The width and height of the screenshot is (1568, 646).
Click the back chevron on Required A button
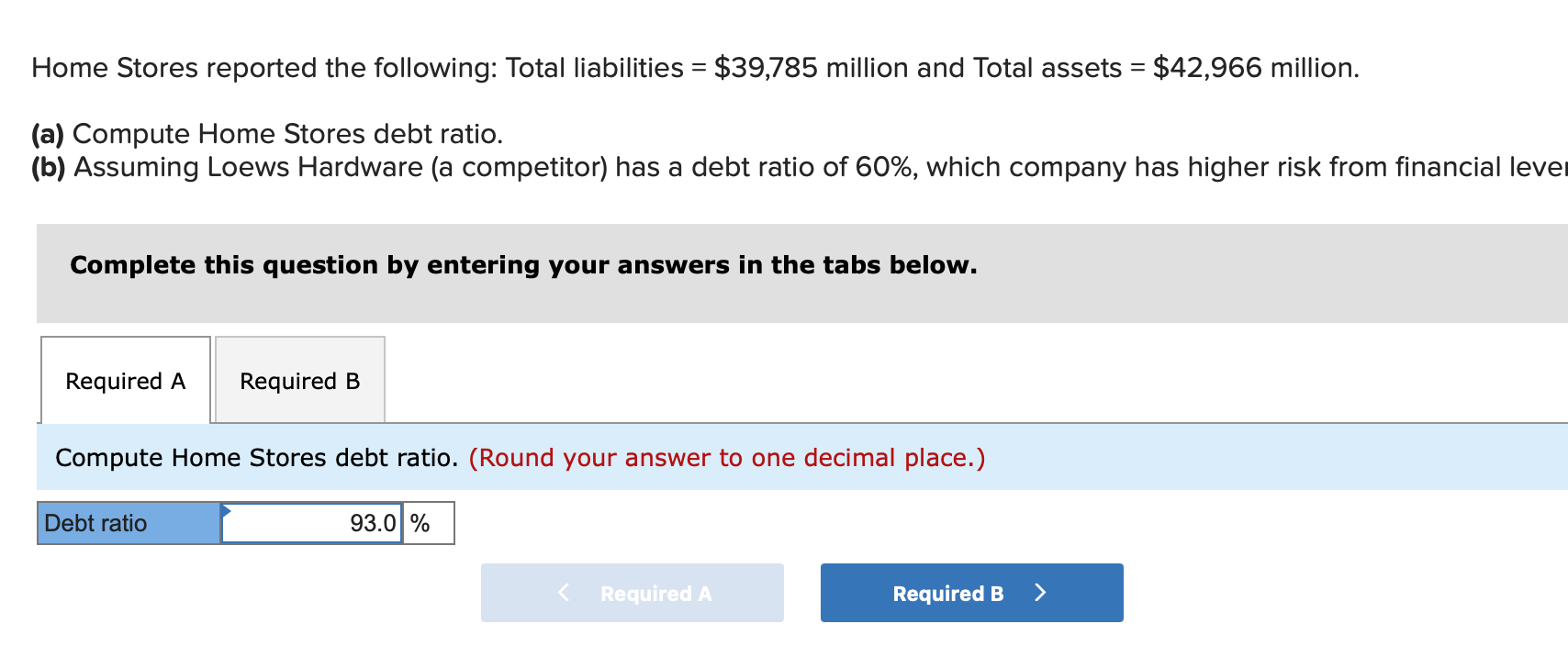[x=563, y=592]
